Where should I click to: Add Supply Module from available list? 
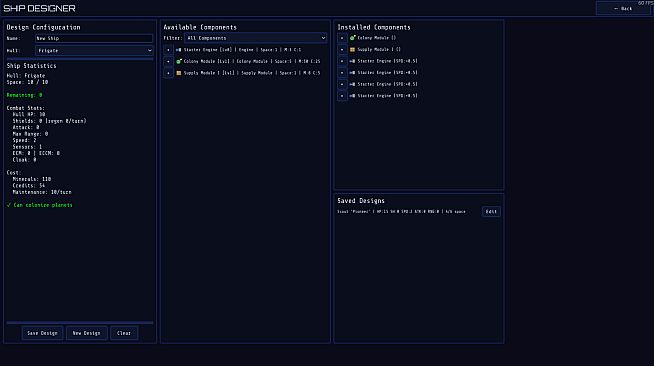click(168, 73)
